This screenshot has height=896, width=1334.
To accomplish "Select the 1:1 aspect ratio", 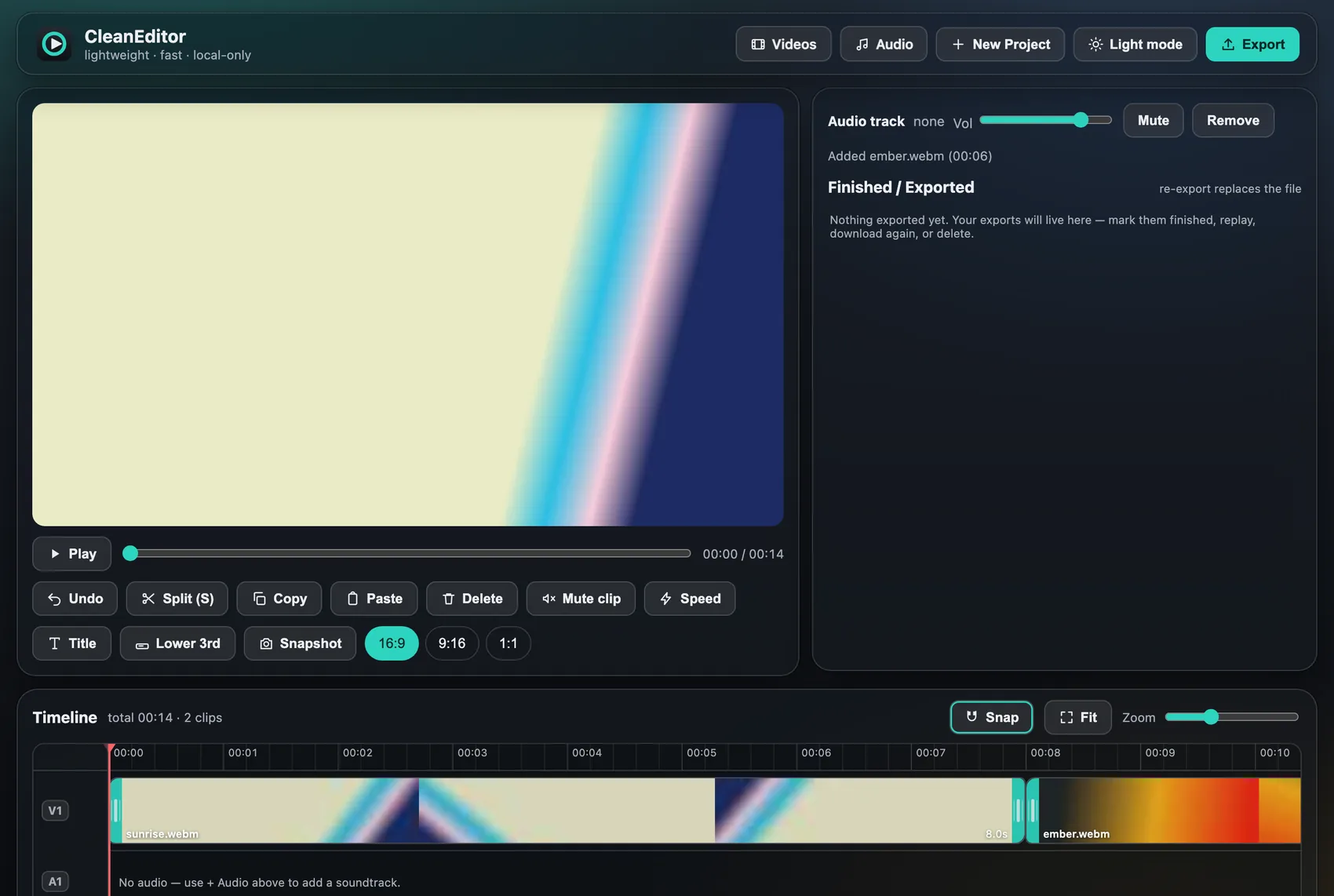I will pyautogui.click(x=508, y=643).
